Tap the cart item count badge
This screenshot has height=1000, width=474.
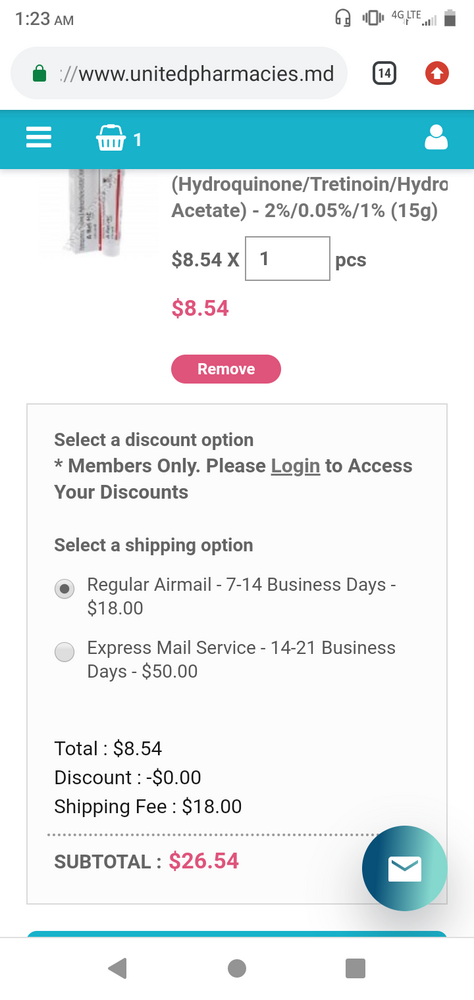[138, 139]
